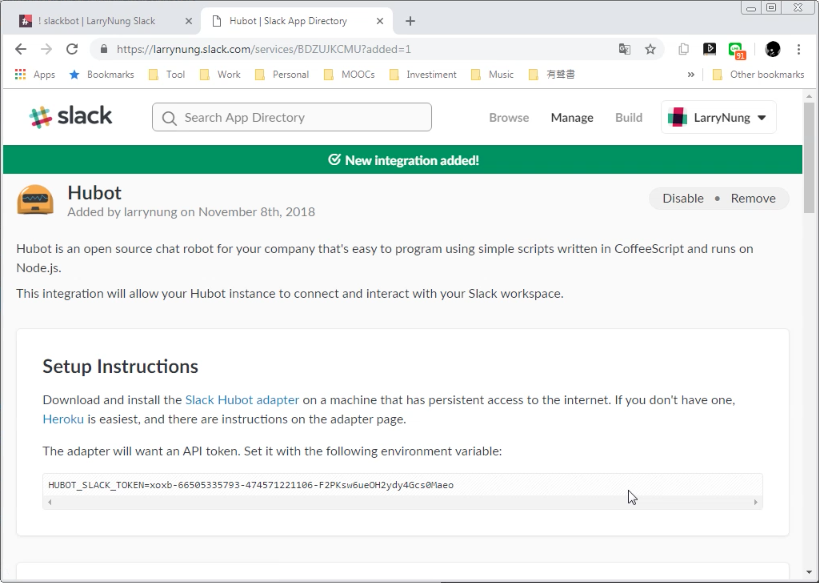Click the browser back arrow
The width and height of the screenshot is (819, 583).
(x=21, y=49)
